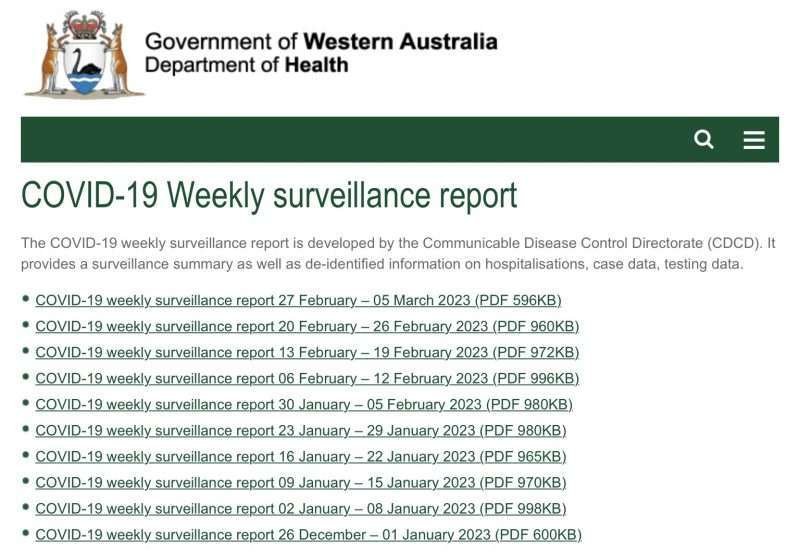Open report 09 January – 15 January 2023
The width and height of the screenshot is (800, 550).
[301, 483]
